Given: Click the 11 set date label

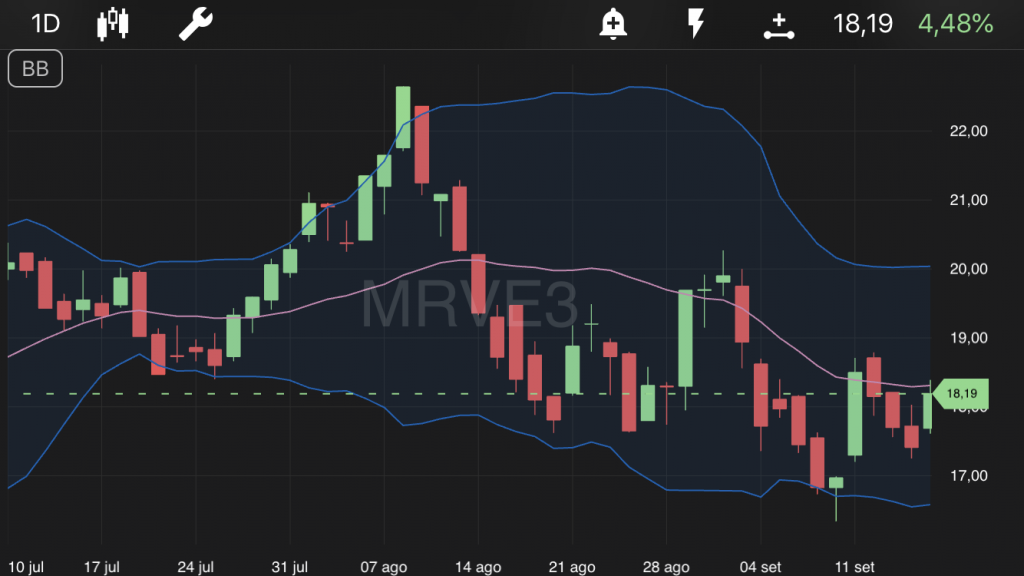Looking at the screenshot, I should point(855,567).
